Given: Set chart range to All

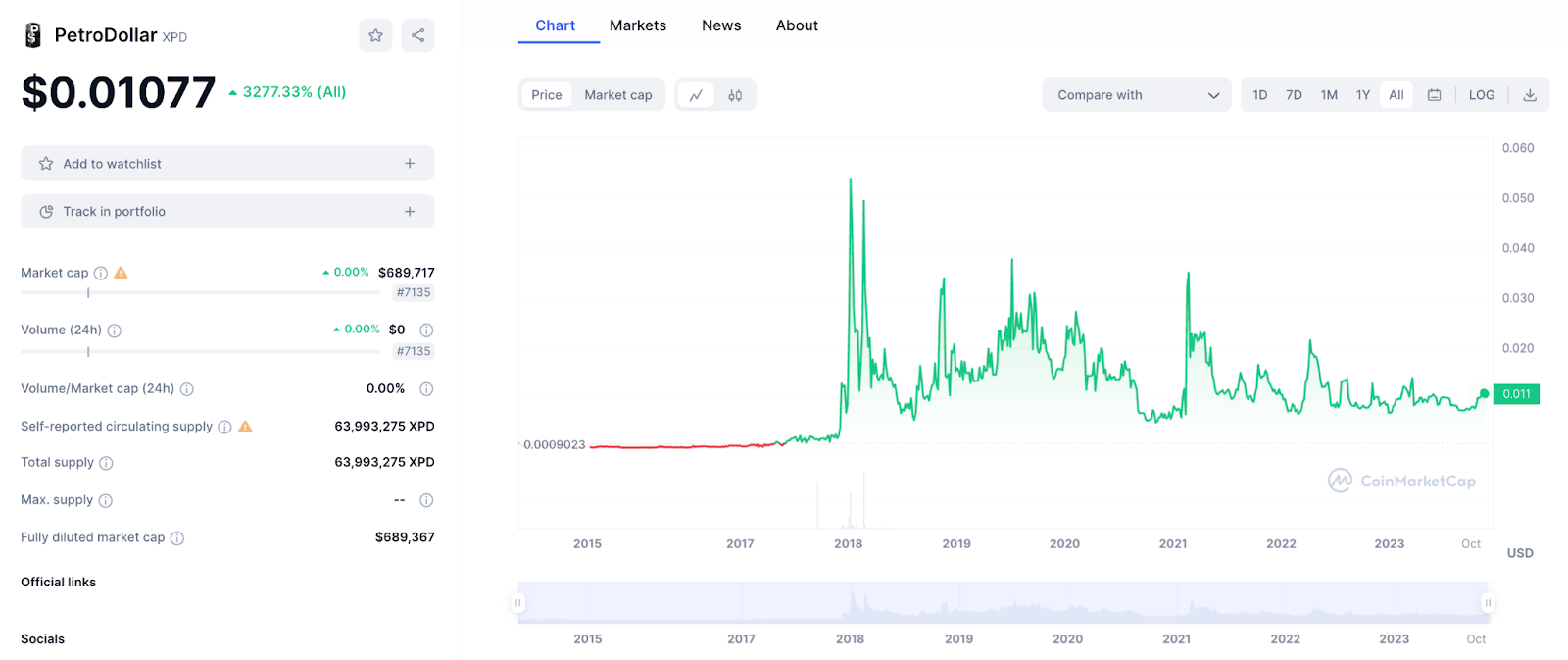Looking at the screenshot, I should (1396, 95).
